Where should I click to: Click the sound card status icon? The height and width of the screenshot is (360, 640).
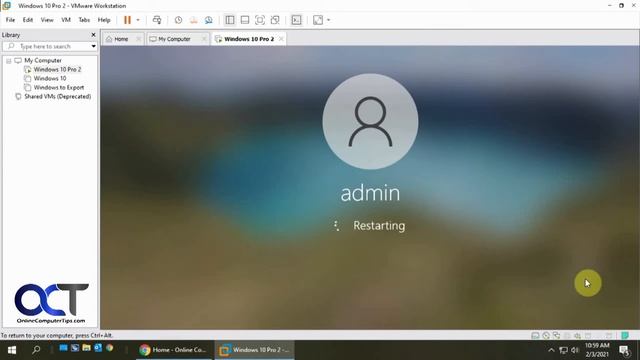pos(578,336)
